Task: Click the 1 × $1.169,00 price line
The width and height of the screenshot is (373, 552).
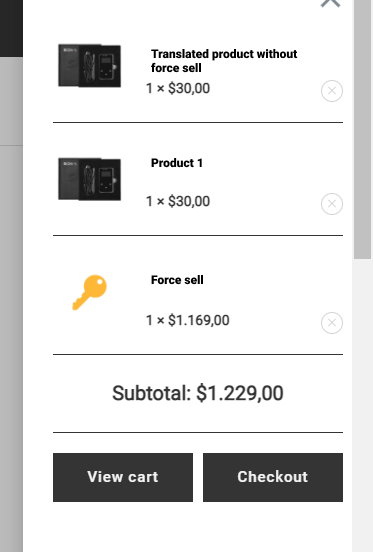Action: click(x=188, y=320)
